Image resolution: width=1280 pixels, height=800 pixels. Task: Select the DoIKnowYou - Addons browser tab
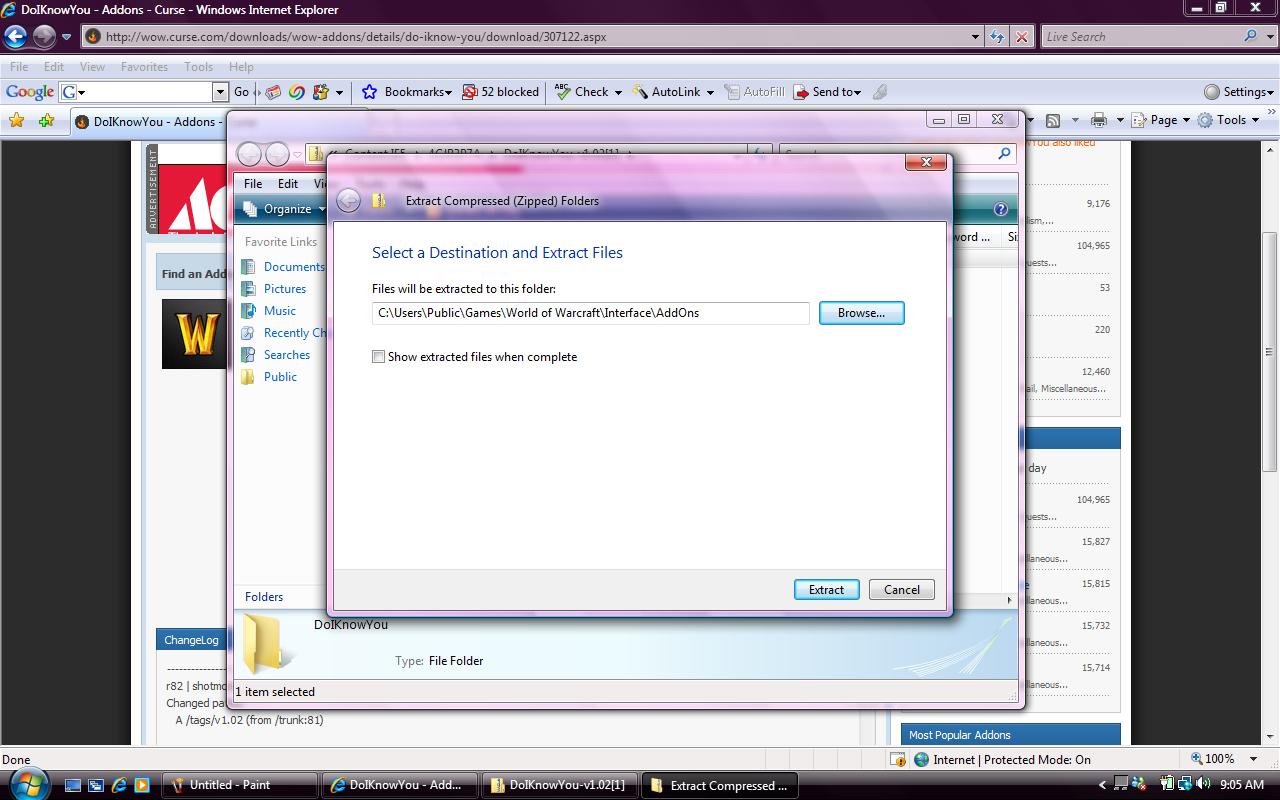pyautogui.click(x=148, y=122)
